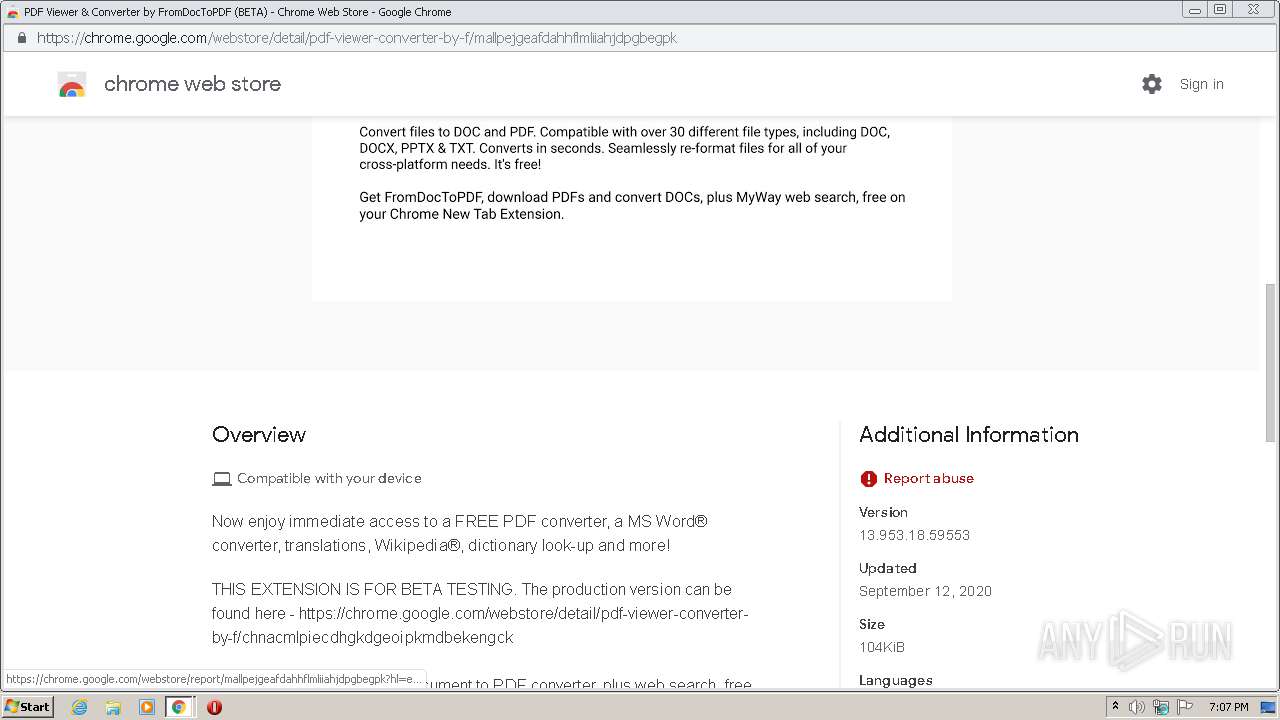Screen dimensions: 1280x720
Task: Open the Windows Start button
Action: (x=27, y=706)
